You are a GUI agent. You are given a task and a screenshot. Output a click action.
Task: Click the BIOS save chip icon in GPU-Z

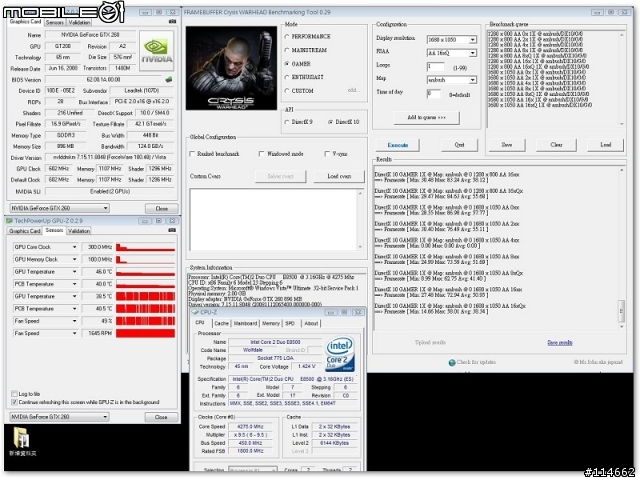169,80
